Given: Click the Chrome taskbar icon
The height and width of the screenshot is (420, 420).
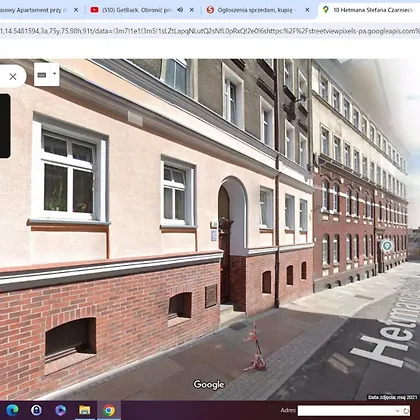Looking at the screenshot, I should [109, 410].
